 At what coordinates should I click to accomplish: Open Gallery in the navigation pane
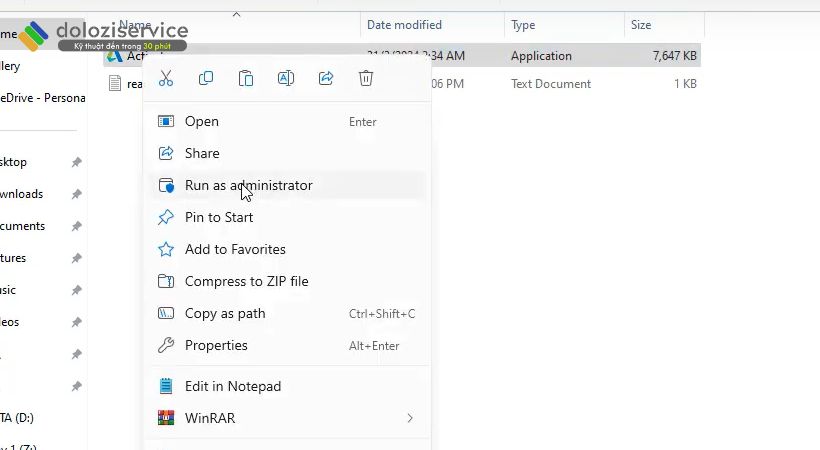(10, 66)
